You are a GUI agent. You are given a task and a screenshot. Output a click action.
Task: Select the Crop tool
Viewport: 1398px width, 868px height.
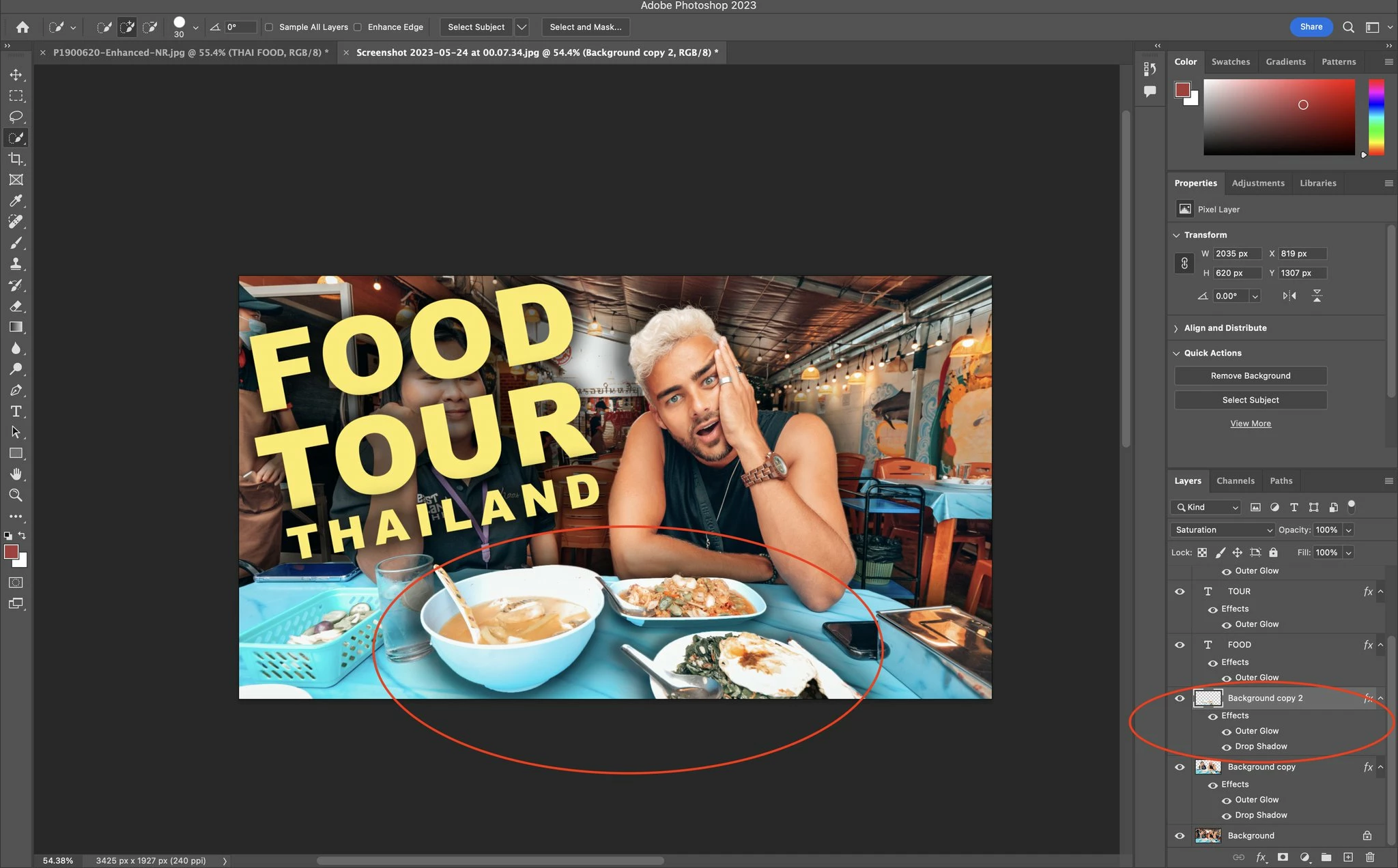tap(16, 159)
